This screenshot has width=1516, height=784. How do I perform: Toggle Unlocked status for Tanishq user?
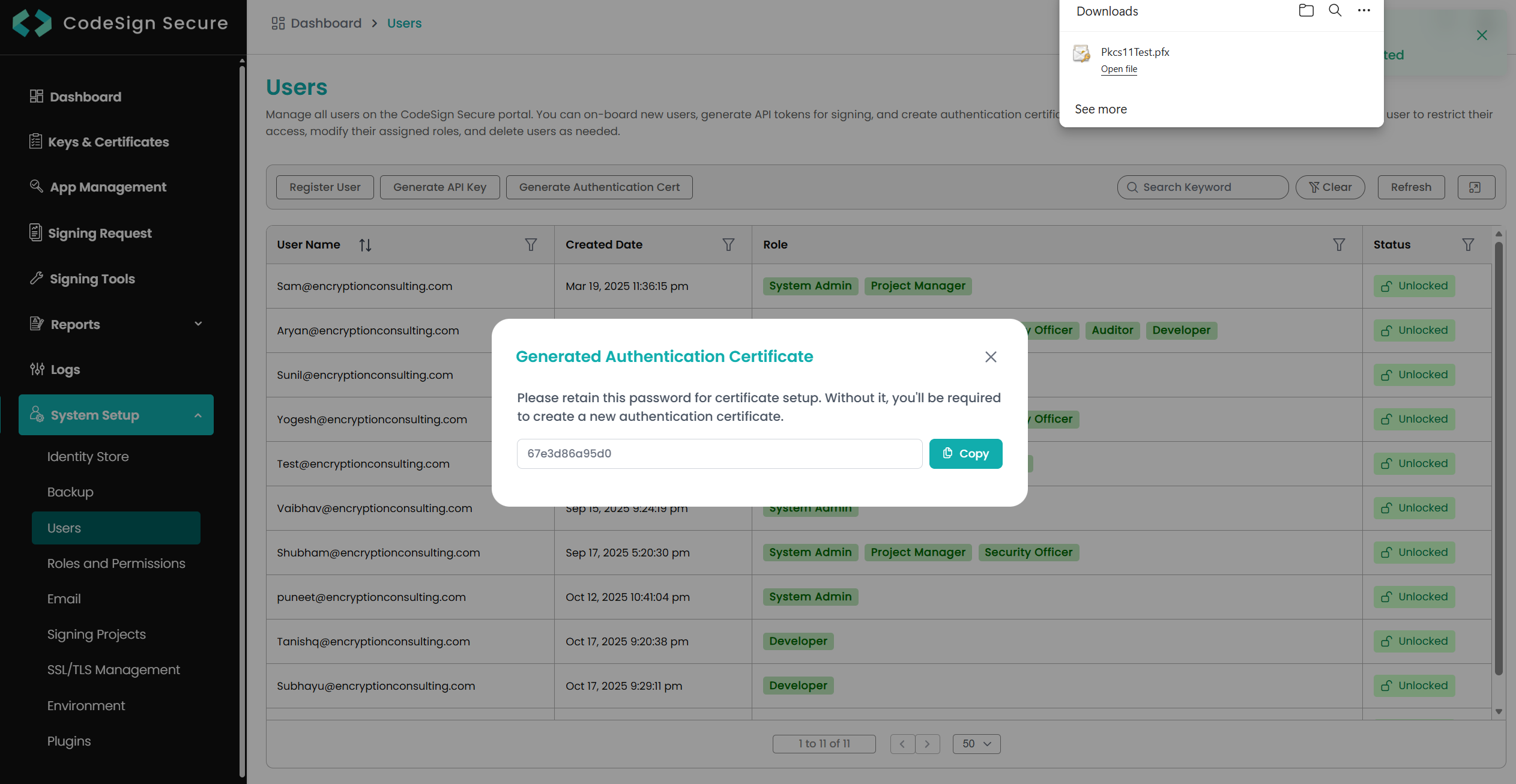(x=1414, y=641)
